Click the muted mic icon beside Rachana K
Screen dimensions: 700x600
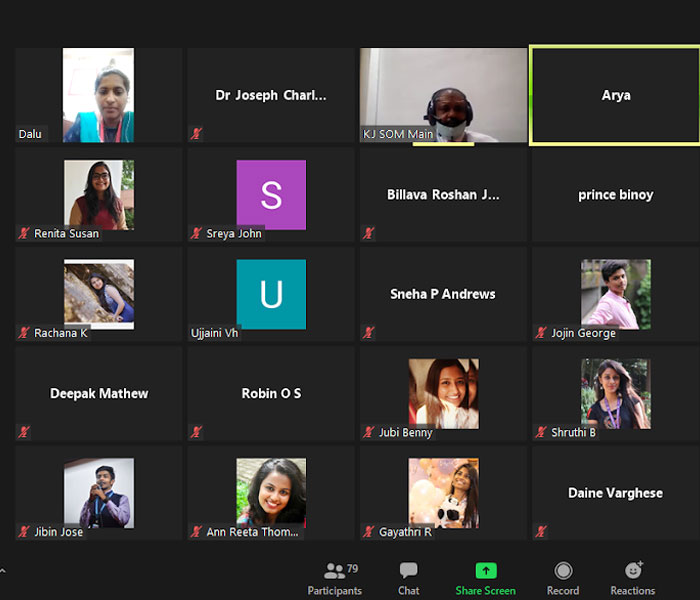(x=24, y=333)
